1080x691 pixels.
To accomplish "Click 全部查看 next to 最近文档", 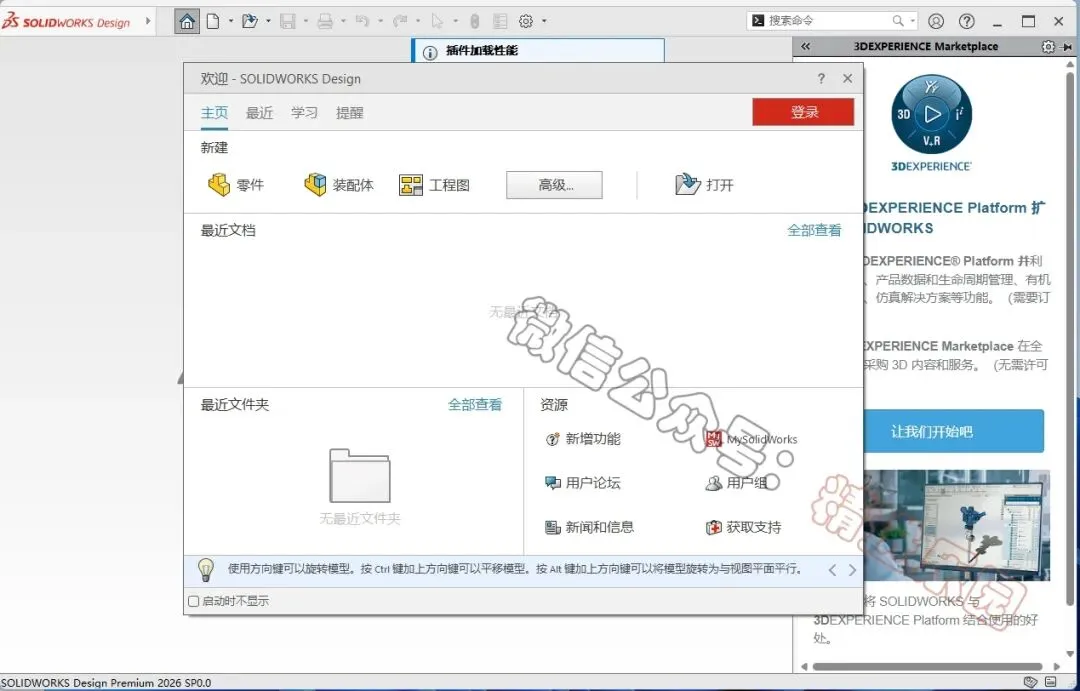I will coord(814,230).
